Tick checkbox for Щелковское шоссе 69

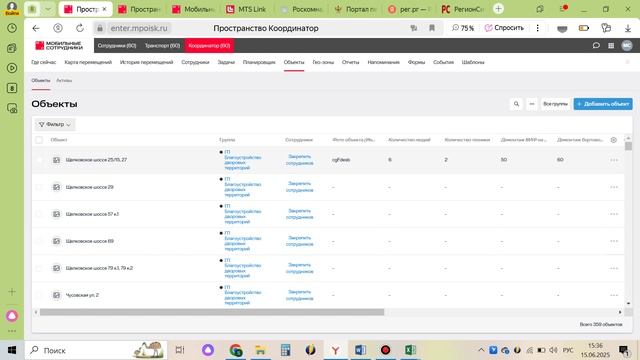pos(39,241)
